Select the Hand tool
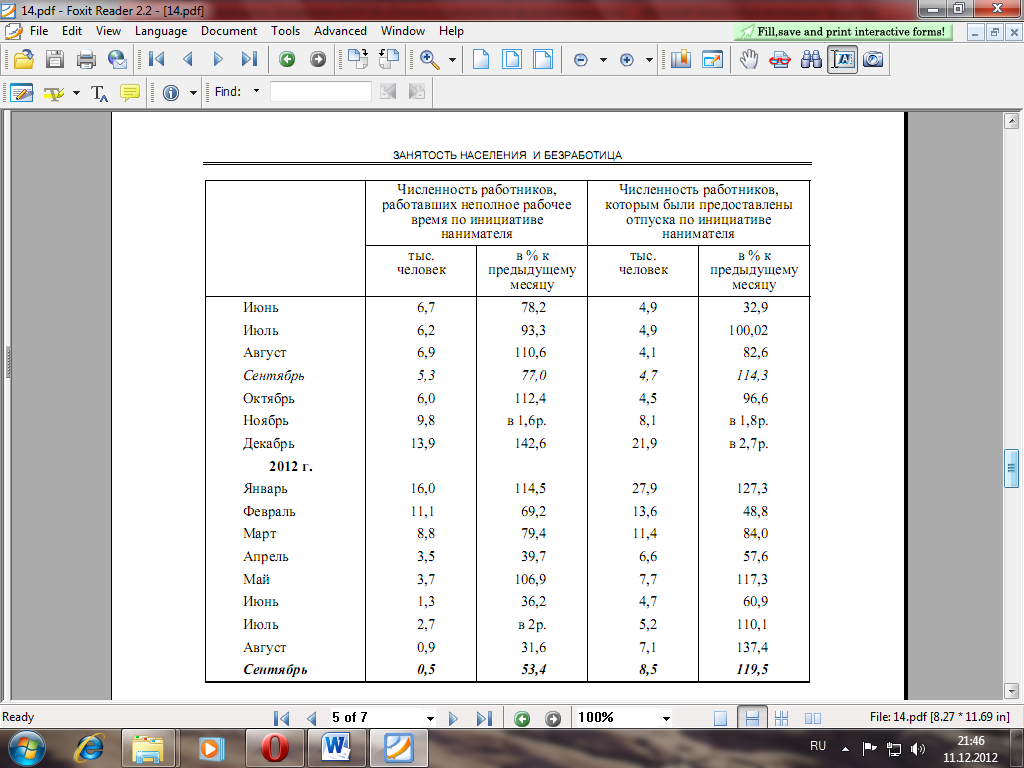Image resolution: width=1024 pixels, height=768 pixels. pyautogui.click(x=748, y=59)
